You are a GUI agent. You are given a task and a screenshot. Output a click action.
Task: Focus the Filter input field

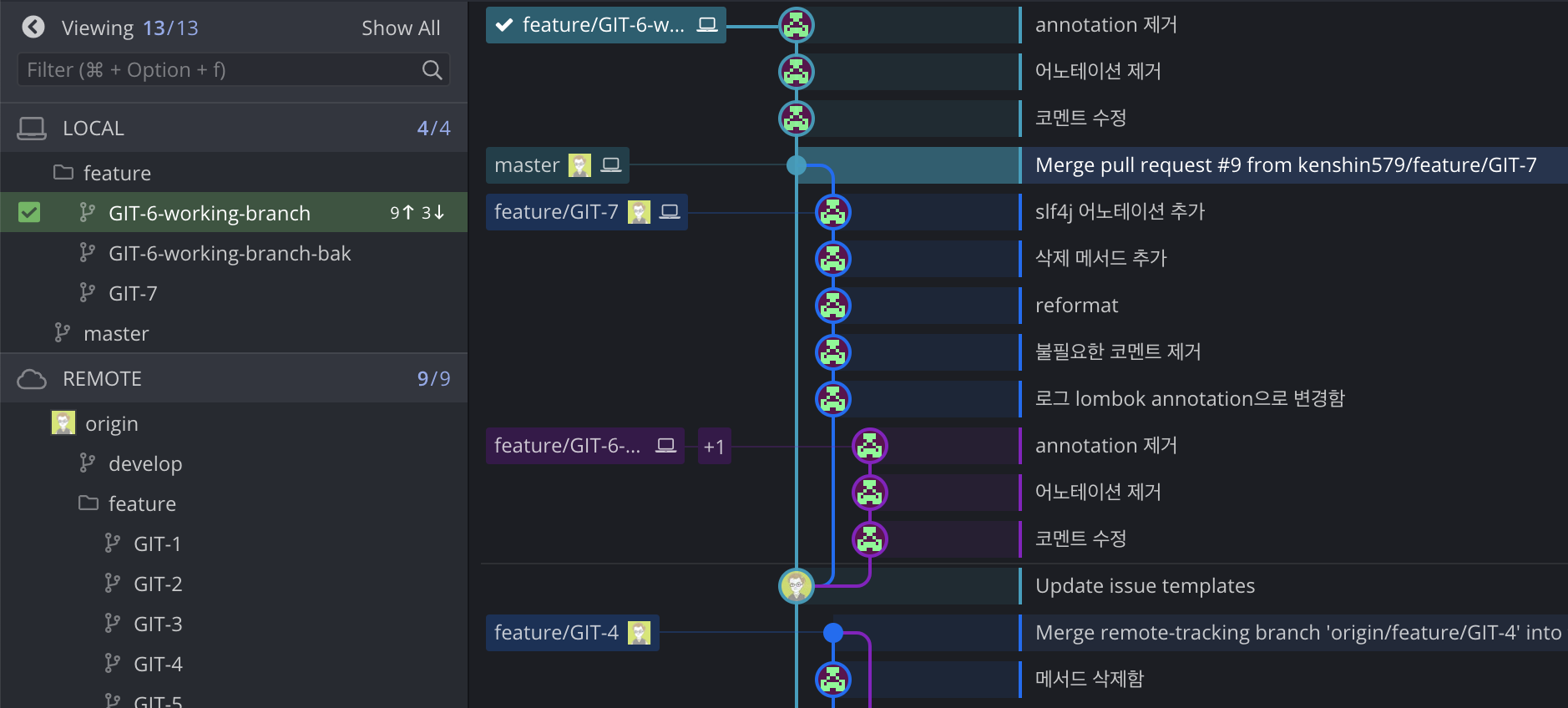pyautogui.click(x=217, y=70)
